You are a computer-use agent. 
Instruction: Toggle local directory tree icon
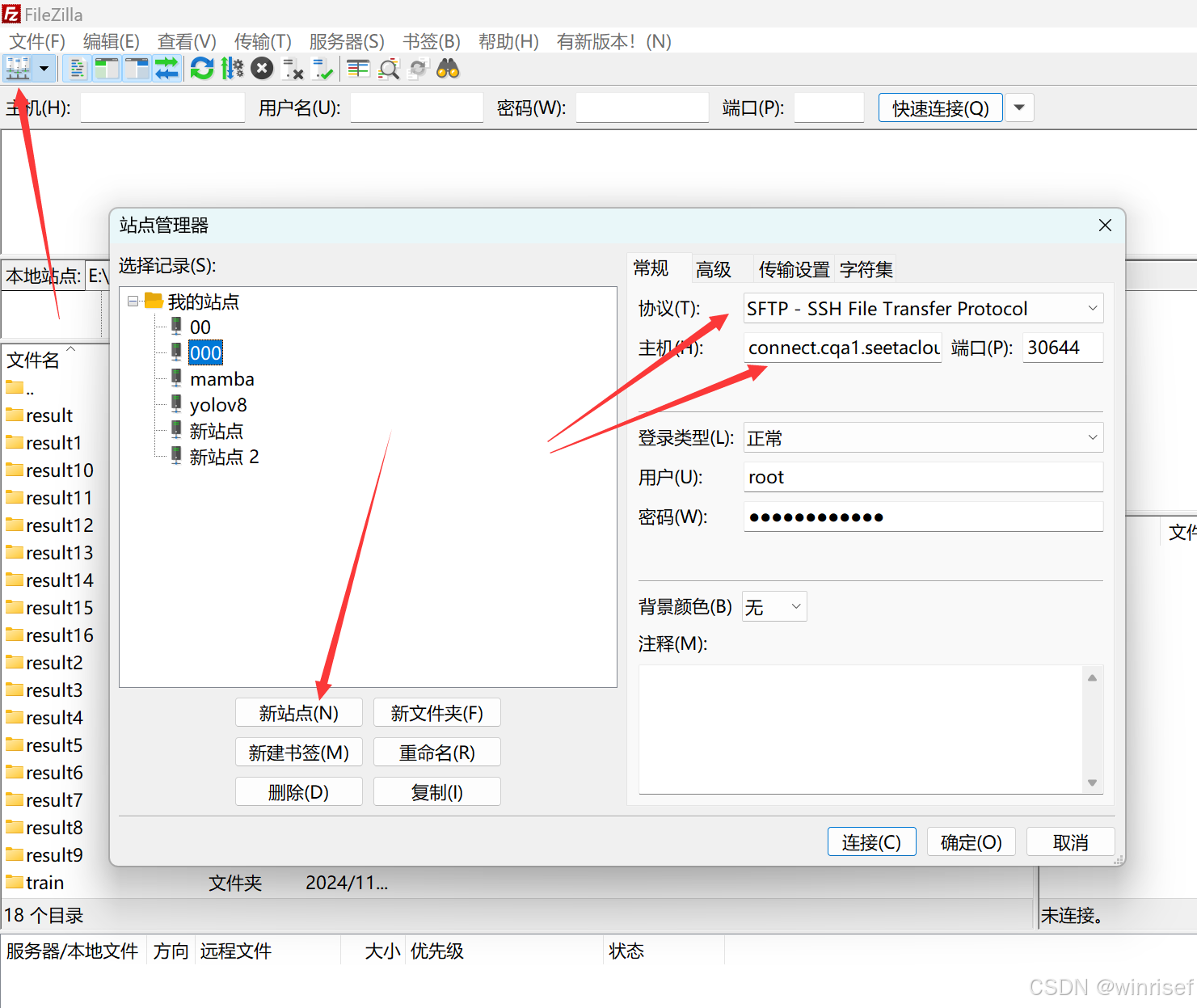tap(106, 69)
